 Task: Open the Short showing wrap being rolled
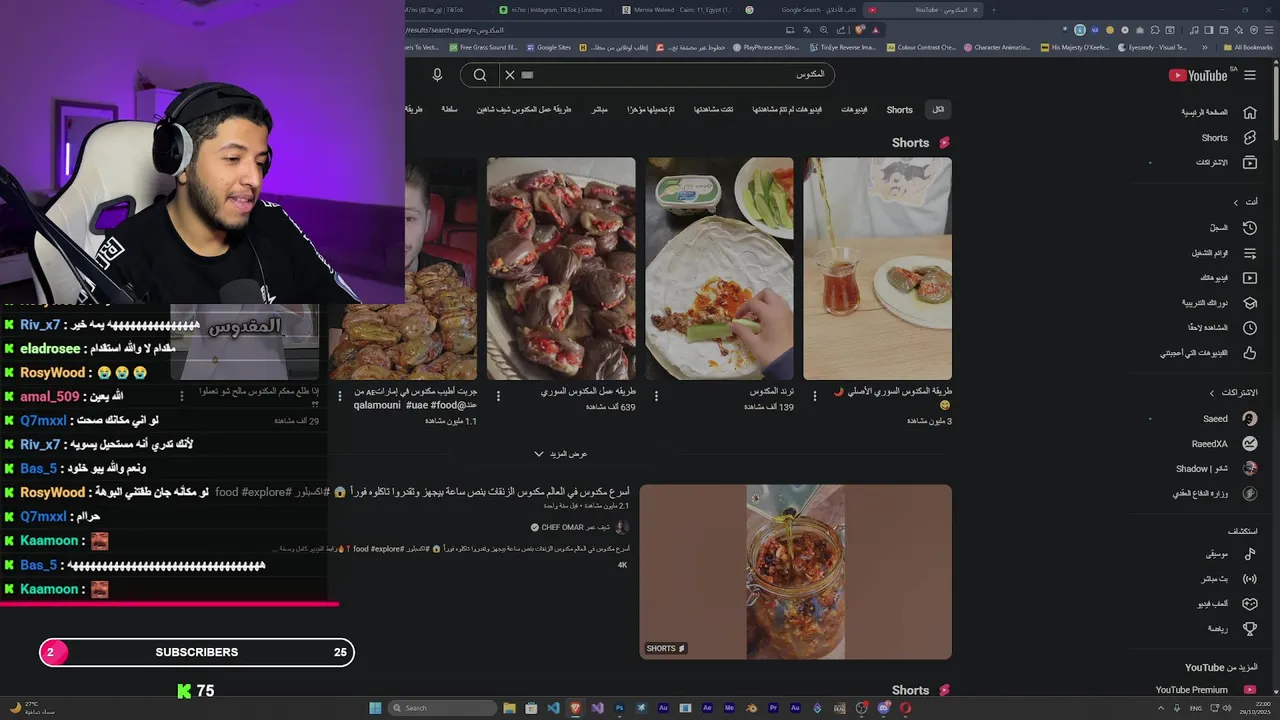pos(720,268)
